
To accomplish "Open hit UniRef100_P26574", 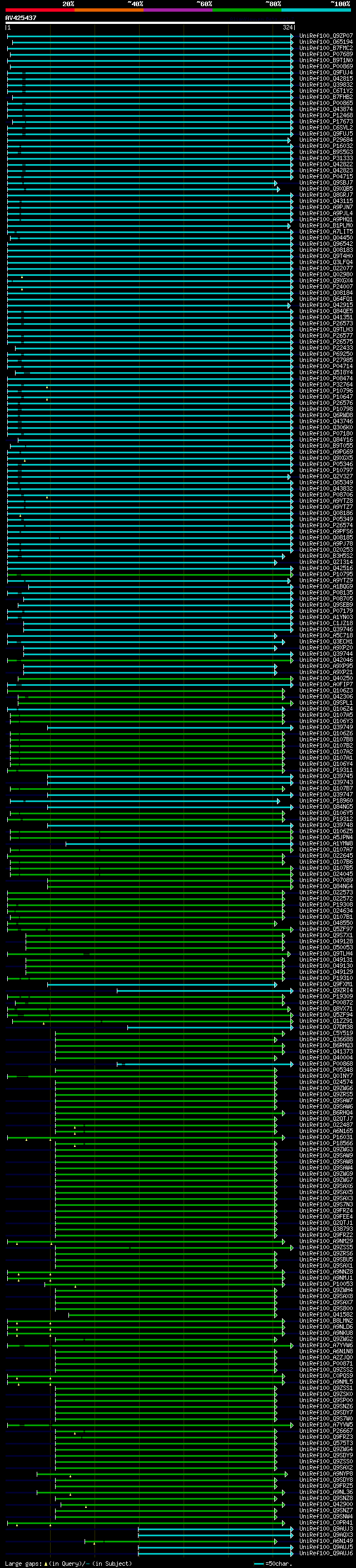I will point(326,525).
